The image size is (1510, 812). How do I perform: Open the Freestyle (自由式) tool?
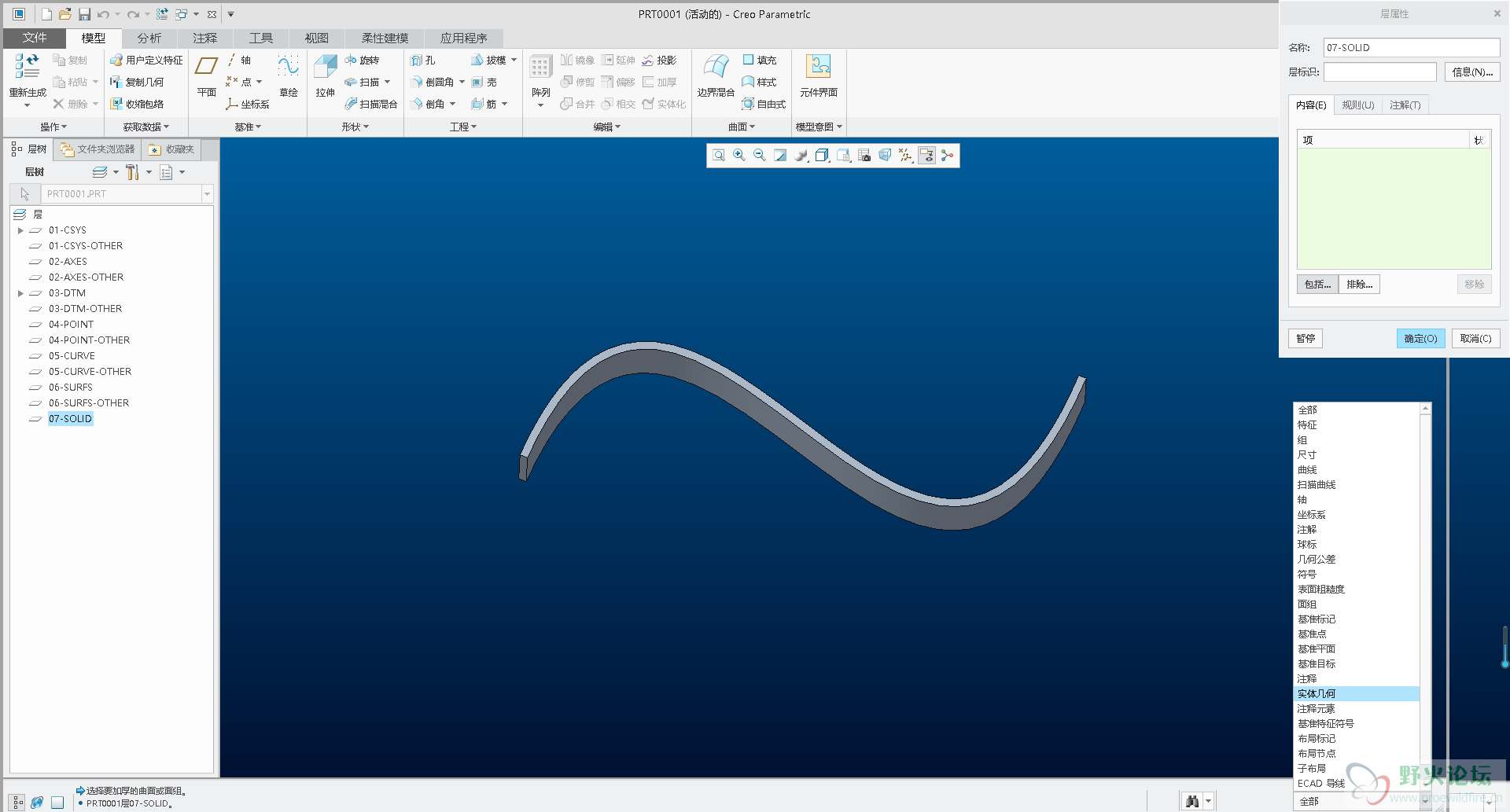coord(764,104)
